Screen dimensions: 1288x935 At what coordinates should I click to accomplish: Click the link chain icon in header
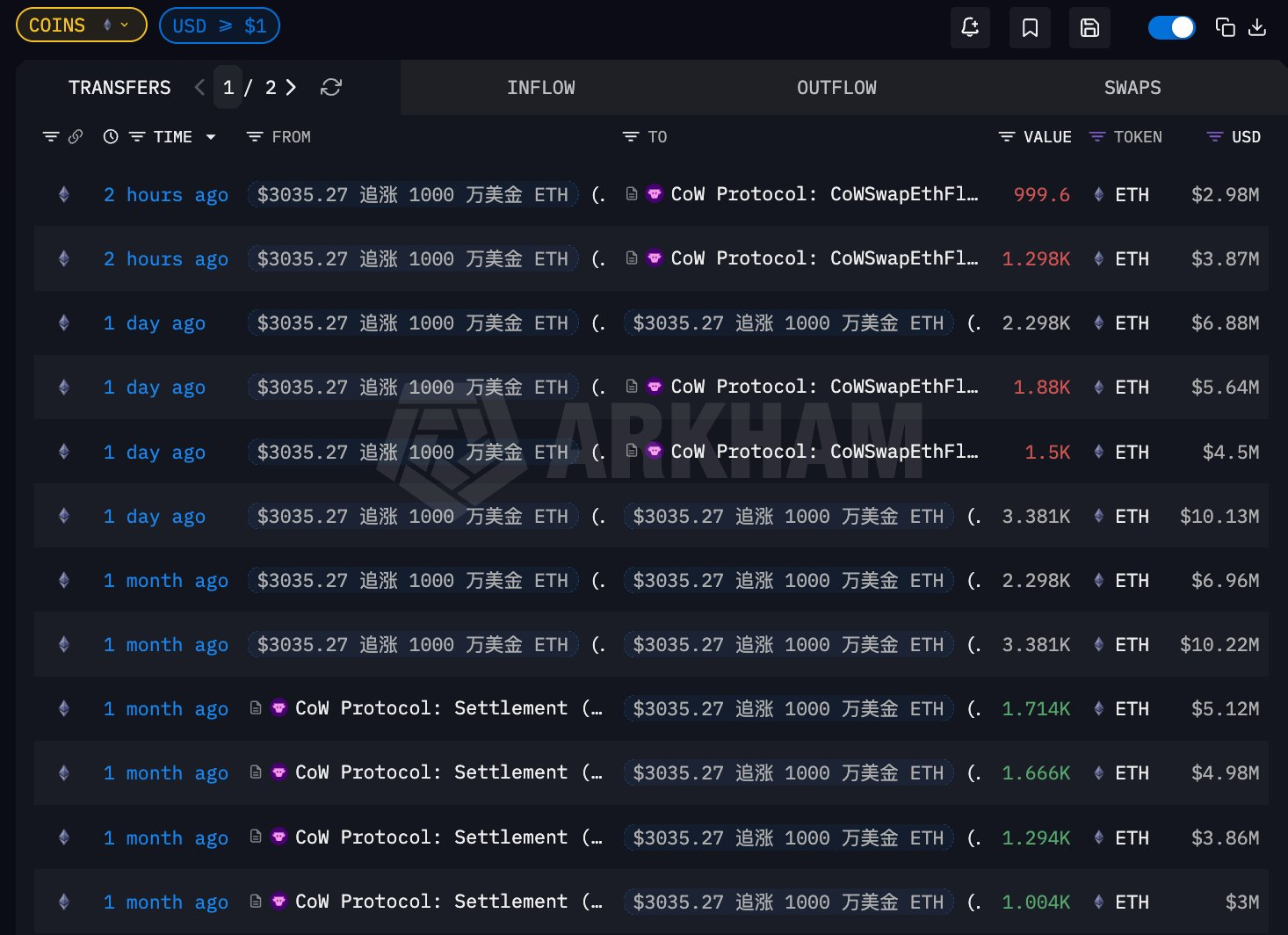tap(76, 137)
